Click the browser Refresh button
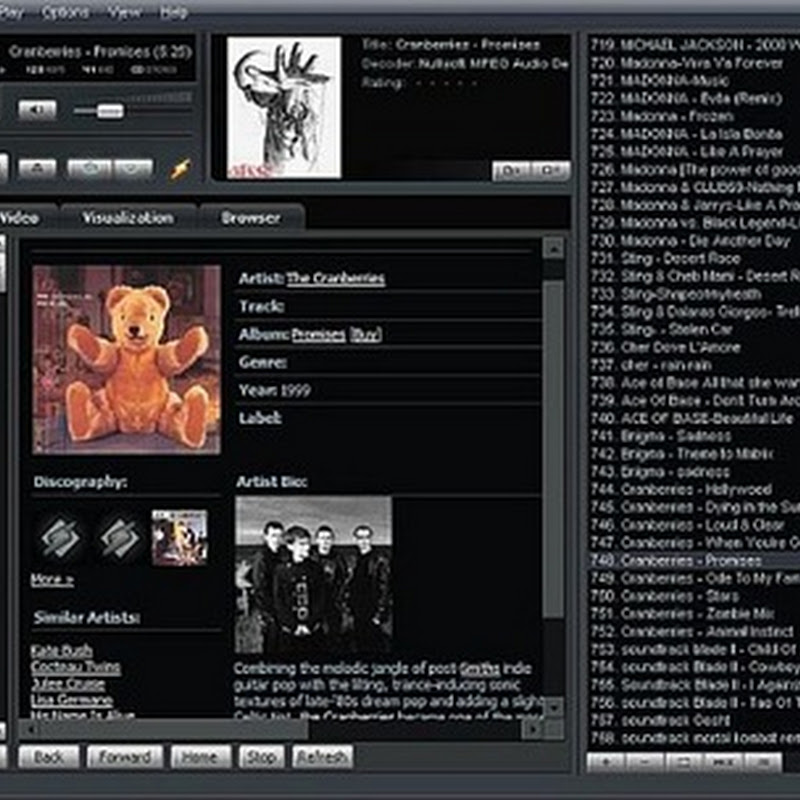 (322, 757)
